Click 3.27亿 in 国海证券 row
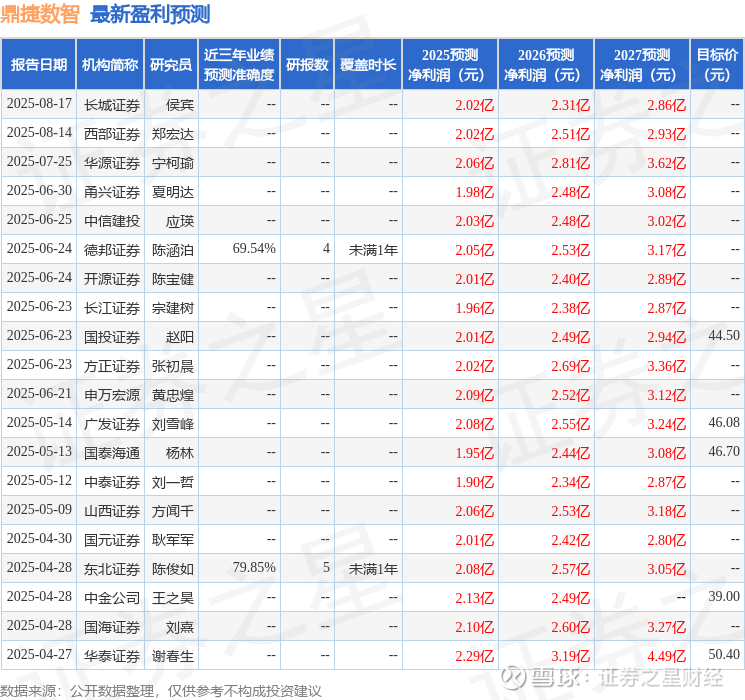 (666, 627)
